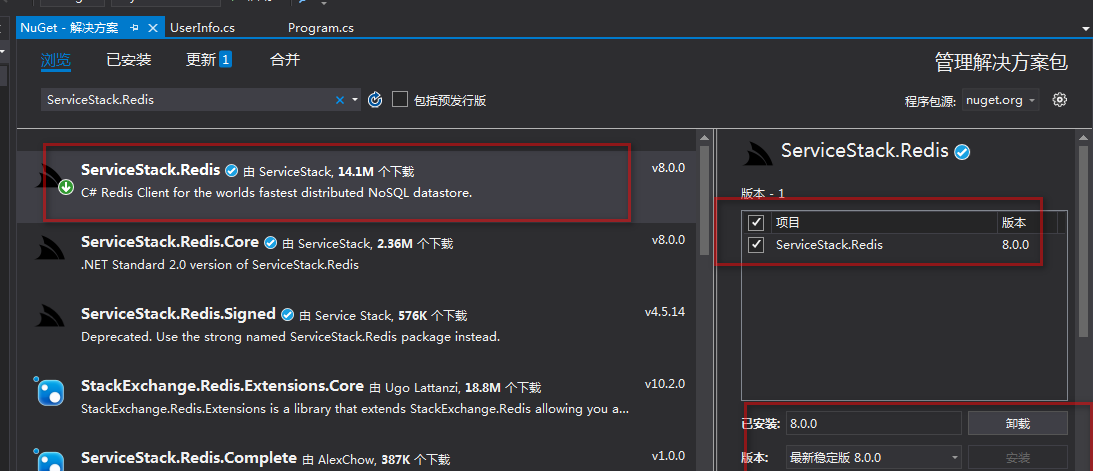
Task: Switch to UserInfo.cs tab
Action: (202, 28)
